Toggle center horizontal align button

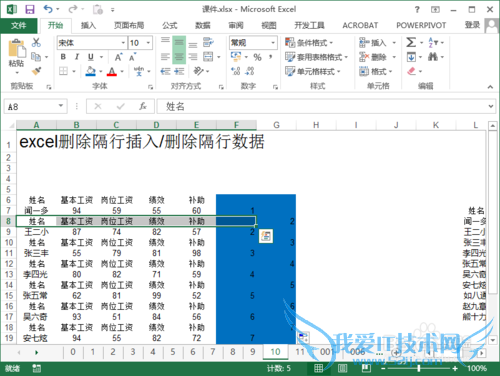[x=179, y=57]
